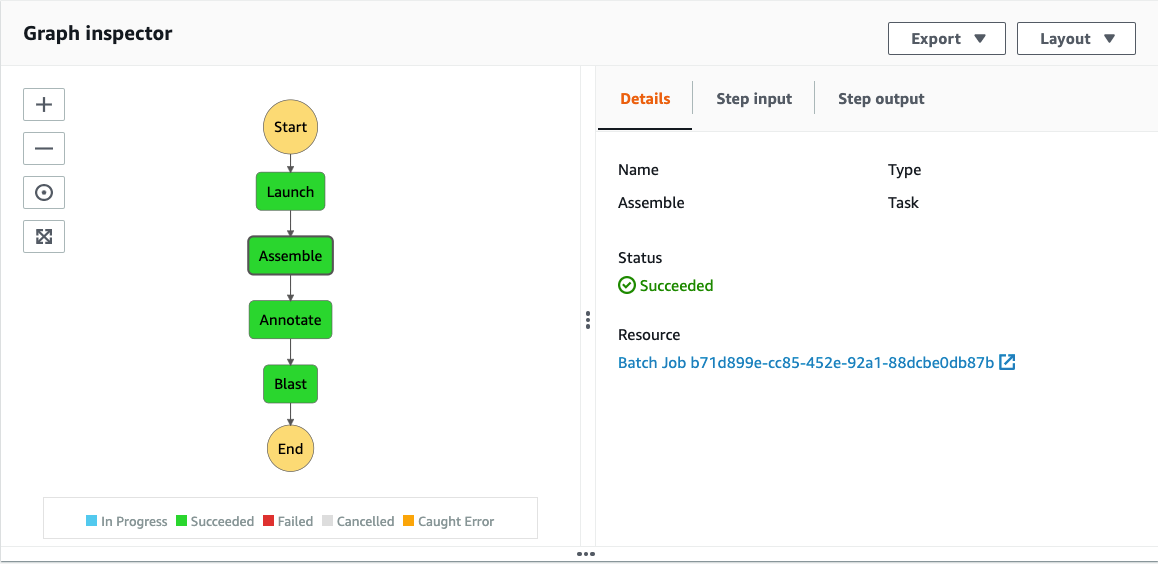Click the Resource label
The width and height of the screenshot is (1158, 564).
click(x=649, y=335)
